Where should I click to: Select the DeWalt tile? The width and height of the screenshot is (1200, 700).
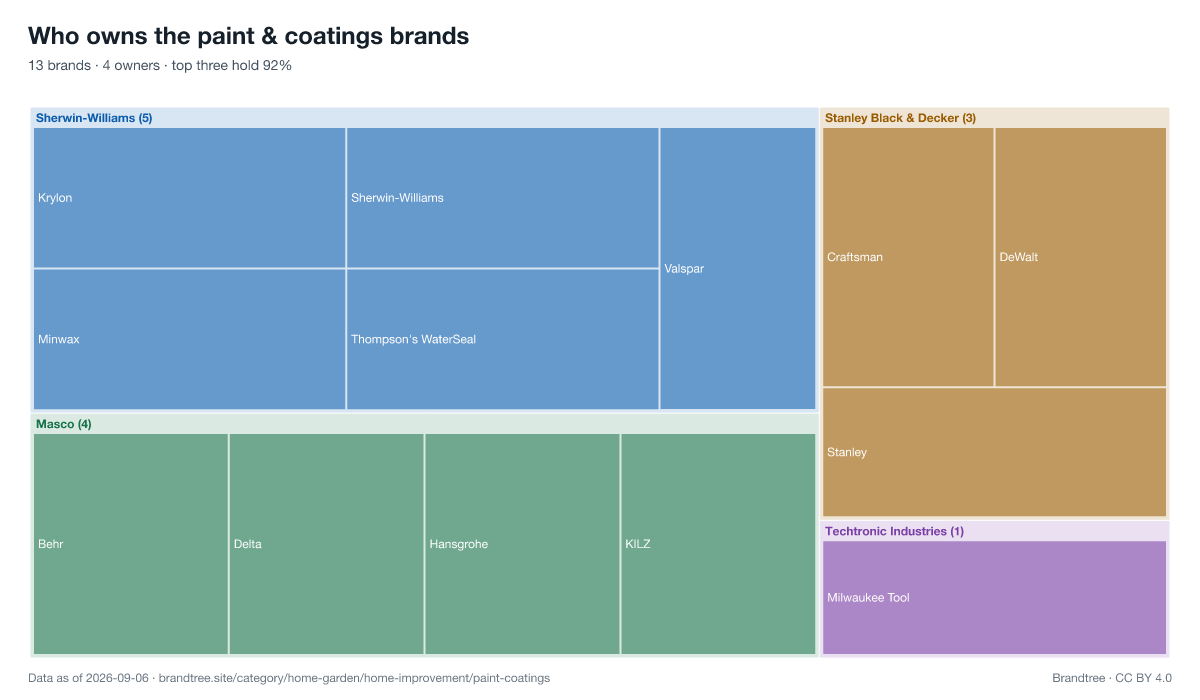(1081, 257)
